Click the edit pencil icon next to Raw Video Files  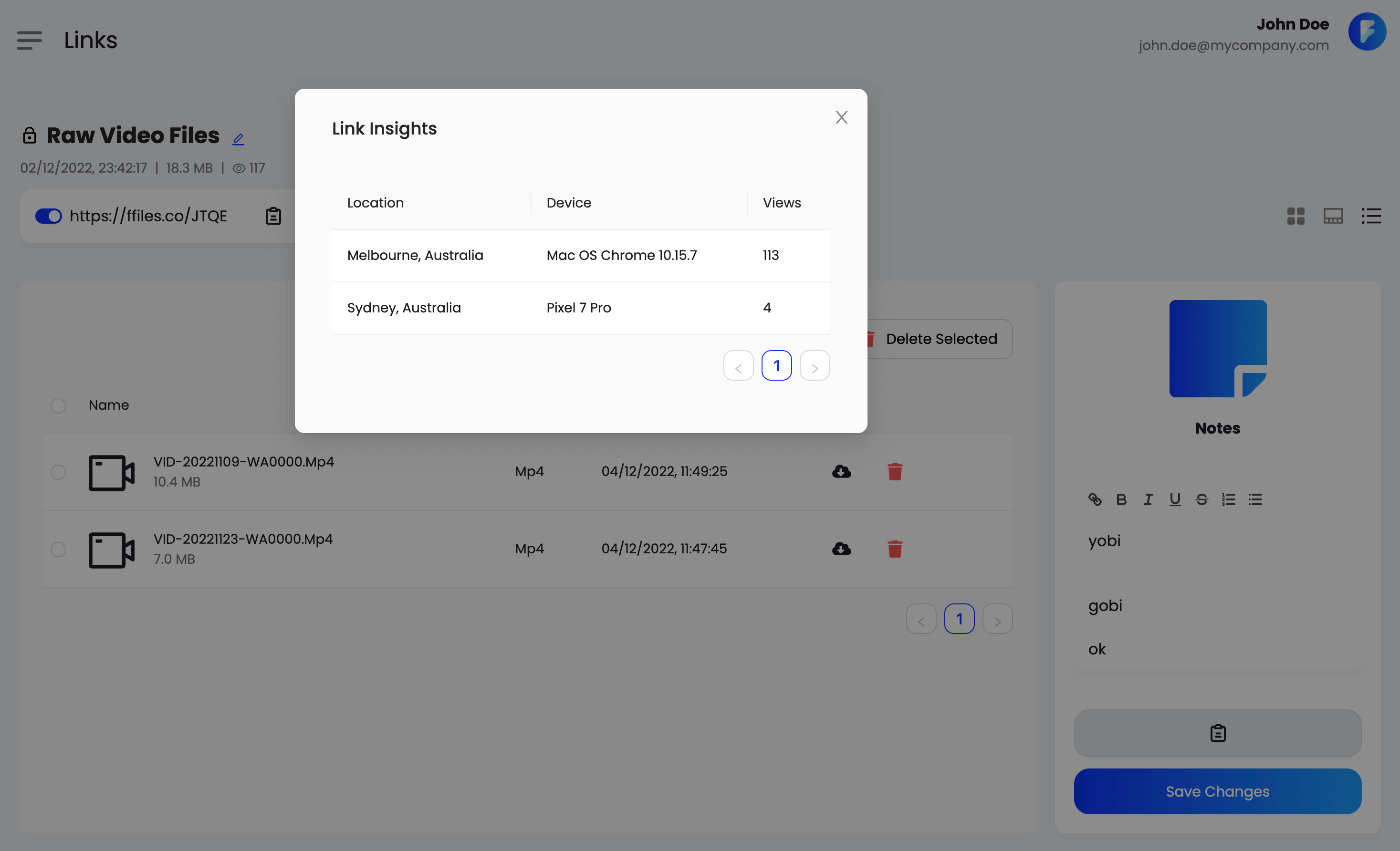tap(238, 139)
